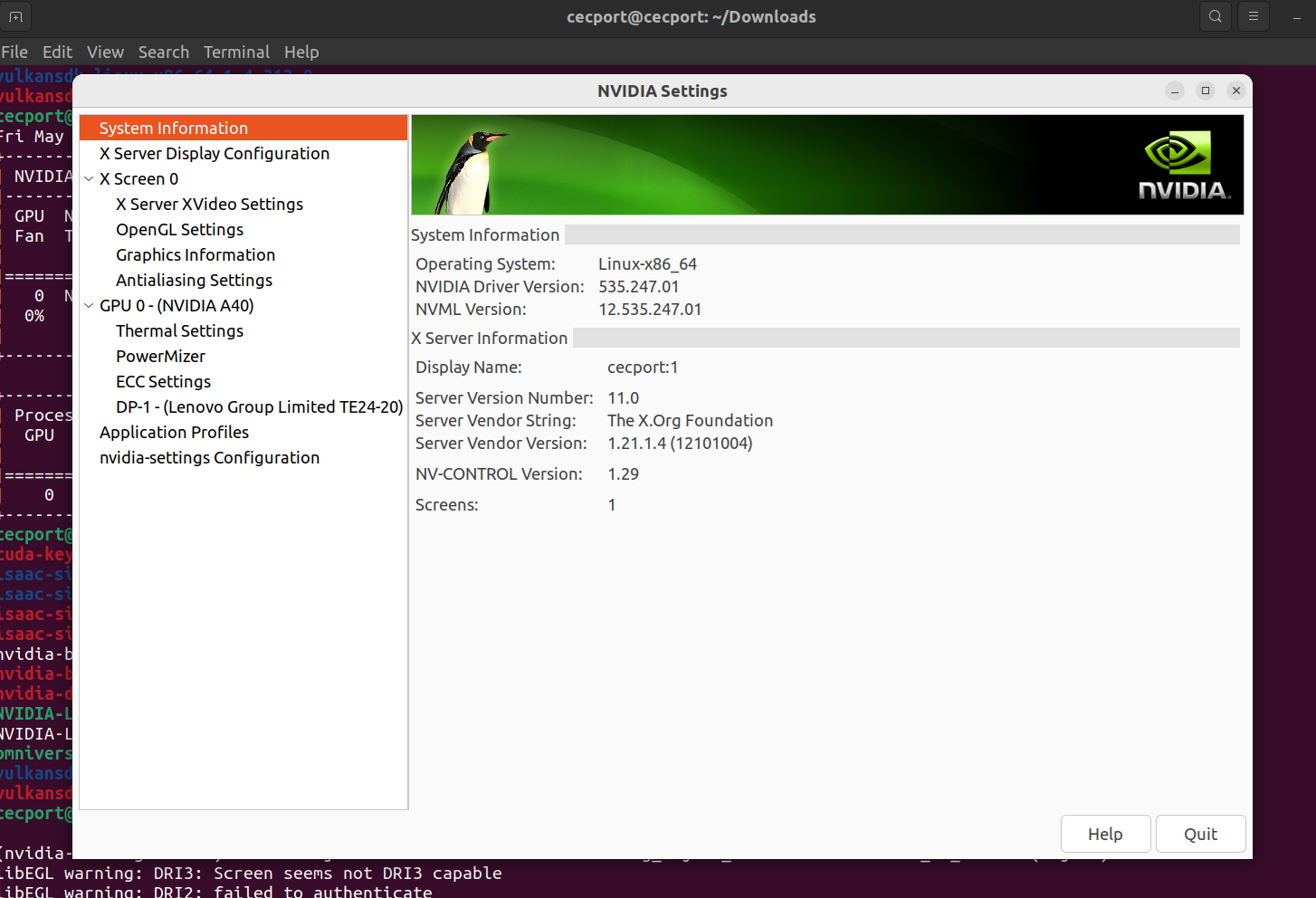Click the NVIDIA logo in banner
Screen dimensions: 1316x898
coord(1184,166)
